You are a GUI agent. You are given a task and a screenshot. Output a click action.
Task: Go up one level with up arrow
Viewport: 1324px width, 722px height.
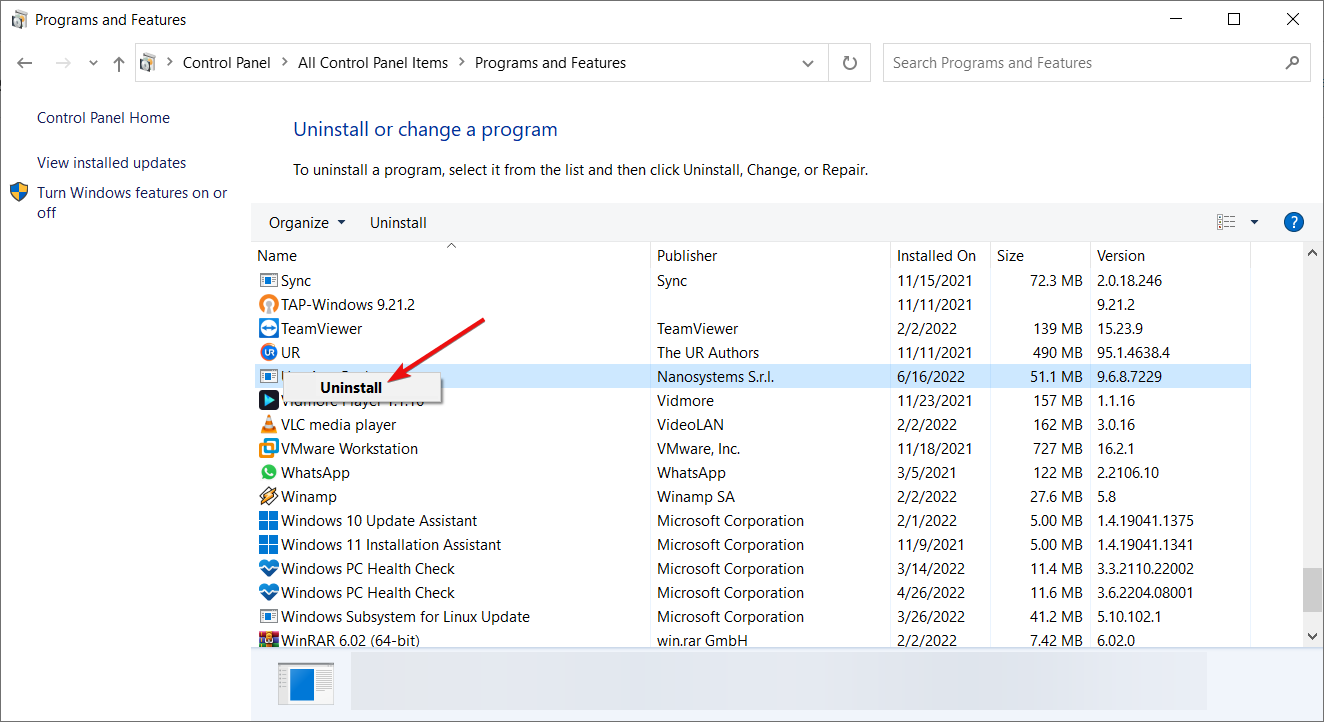tap(119, 63)
